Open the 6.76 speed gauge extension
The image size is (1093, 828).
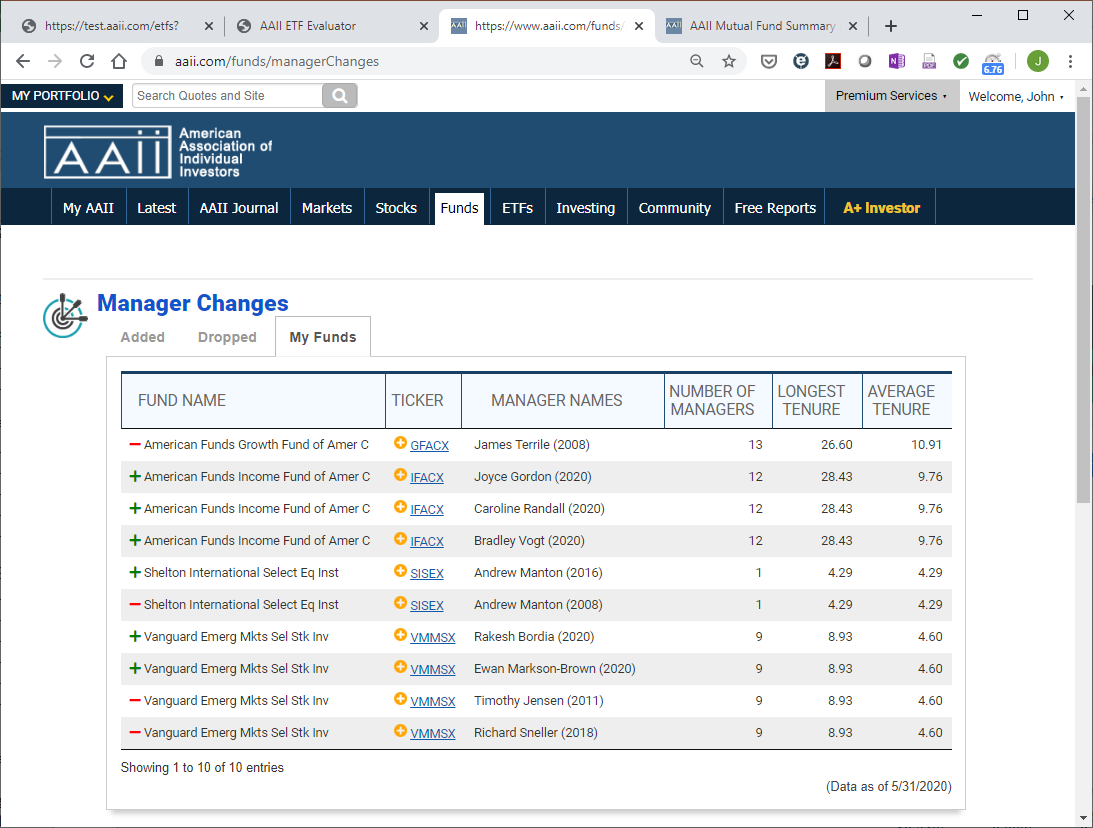[x=993, y=63]
